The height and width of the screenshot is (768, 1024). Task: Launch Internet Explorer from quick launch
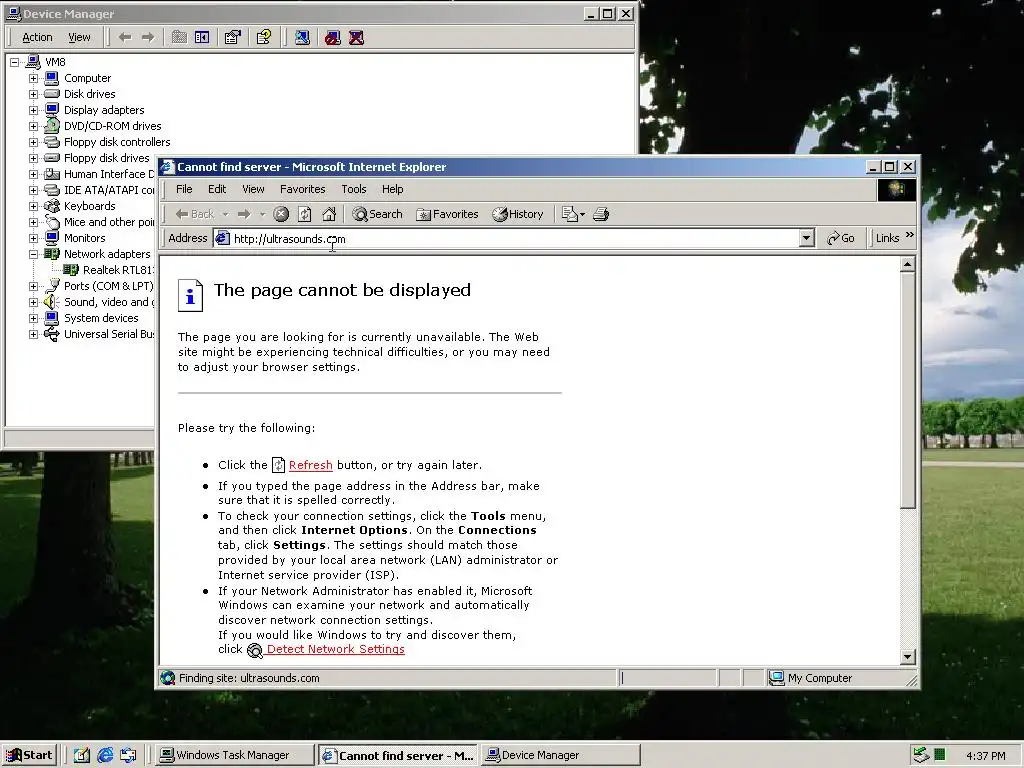click(x=105, y=755)
